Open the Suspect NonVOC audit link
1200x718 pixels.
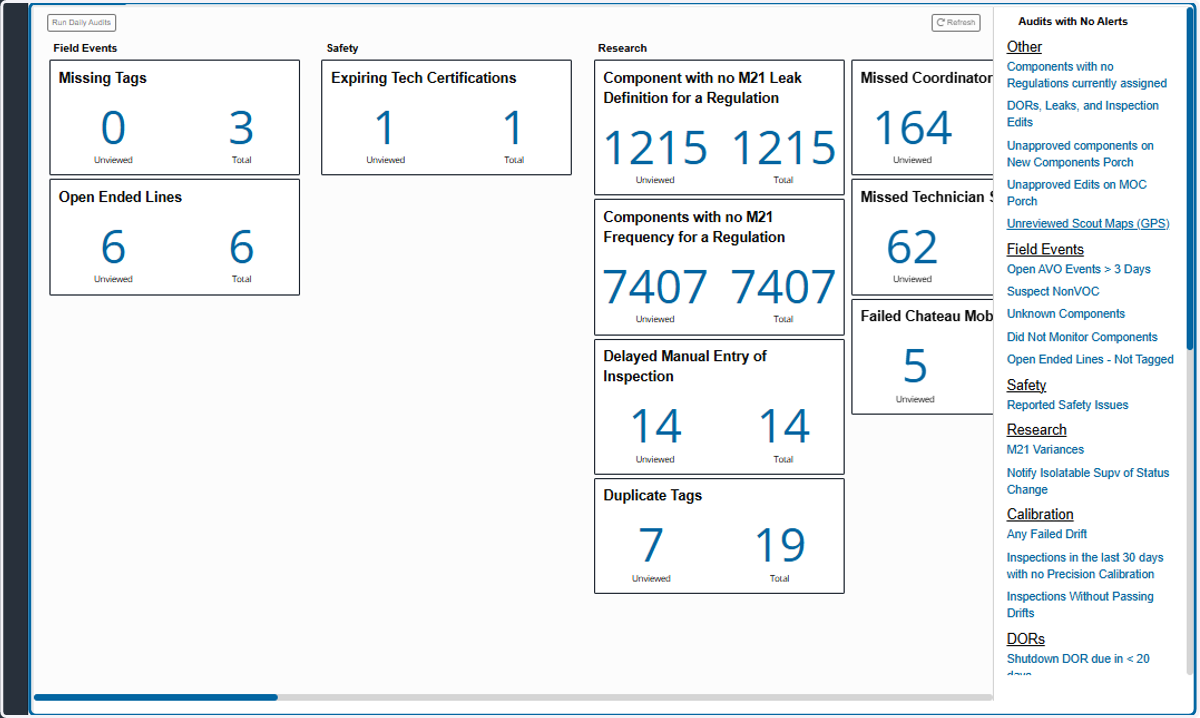[x=1053, y=292]
